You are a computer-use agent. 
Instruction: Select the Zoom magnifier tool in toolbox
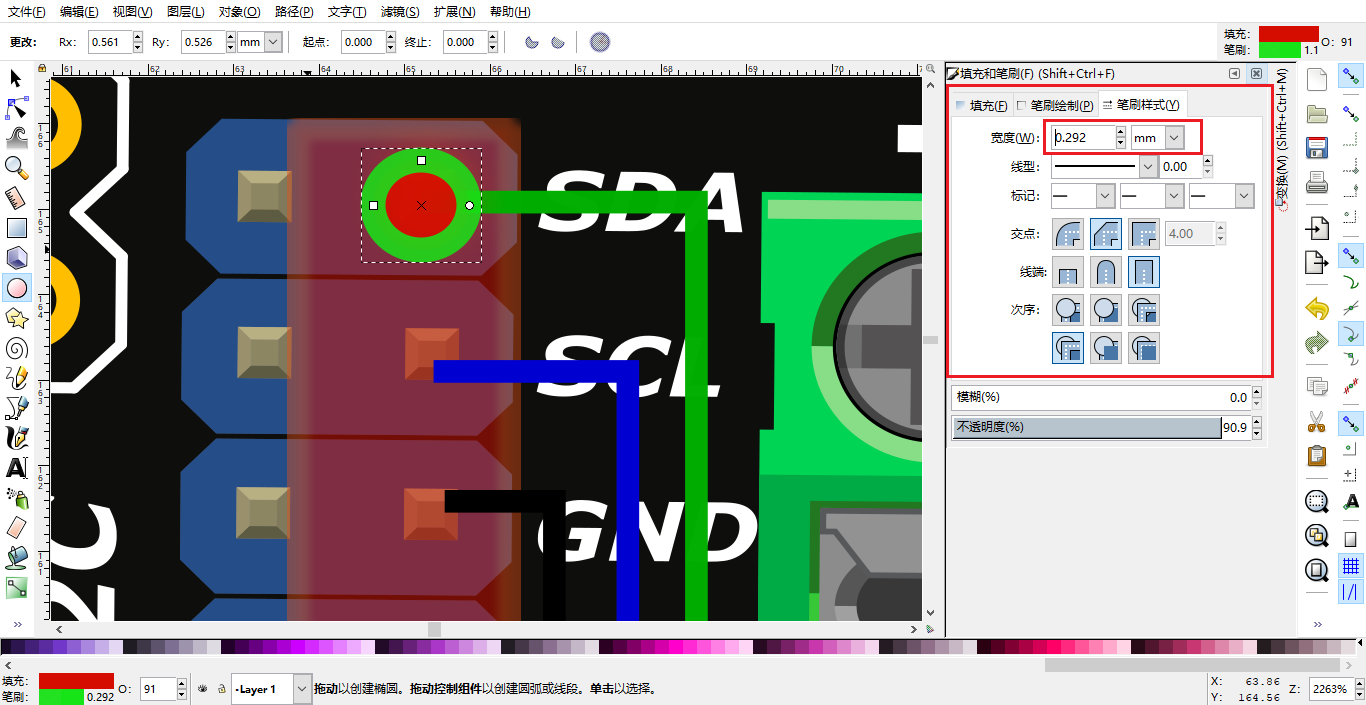pos(16,168)
